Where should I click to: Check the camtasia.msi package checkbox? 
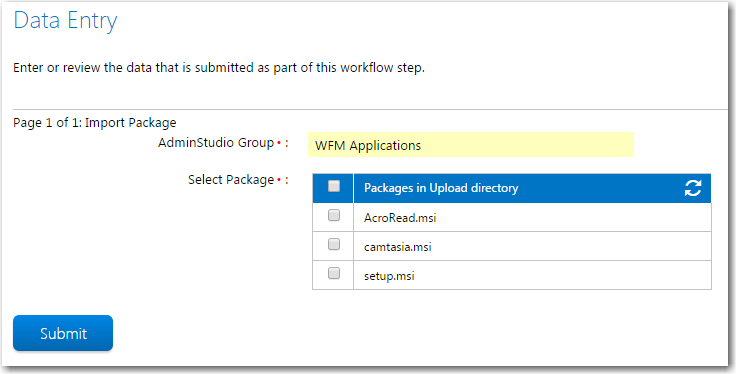coord(334,244)
